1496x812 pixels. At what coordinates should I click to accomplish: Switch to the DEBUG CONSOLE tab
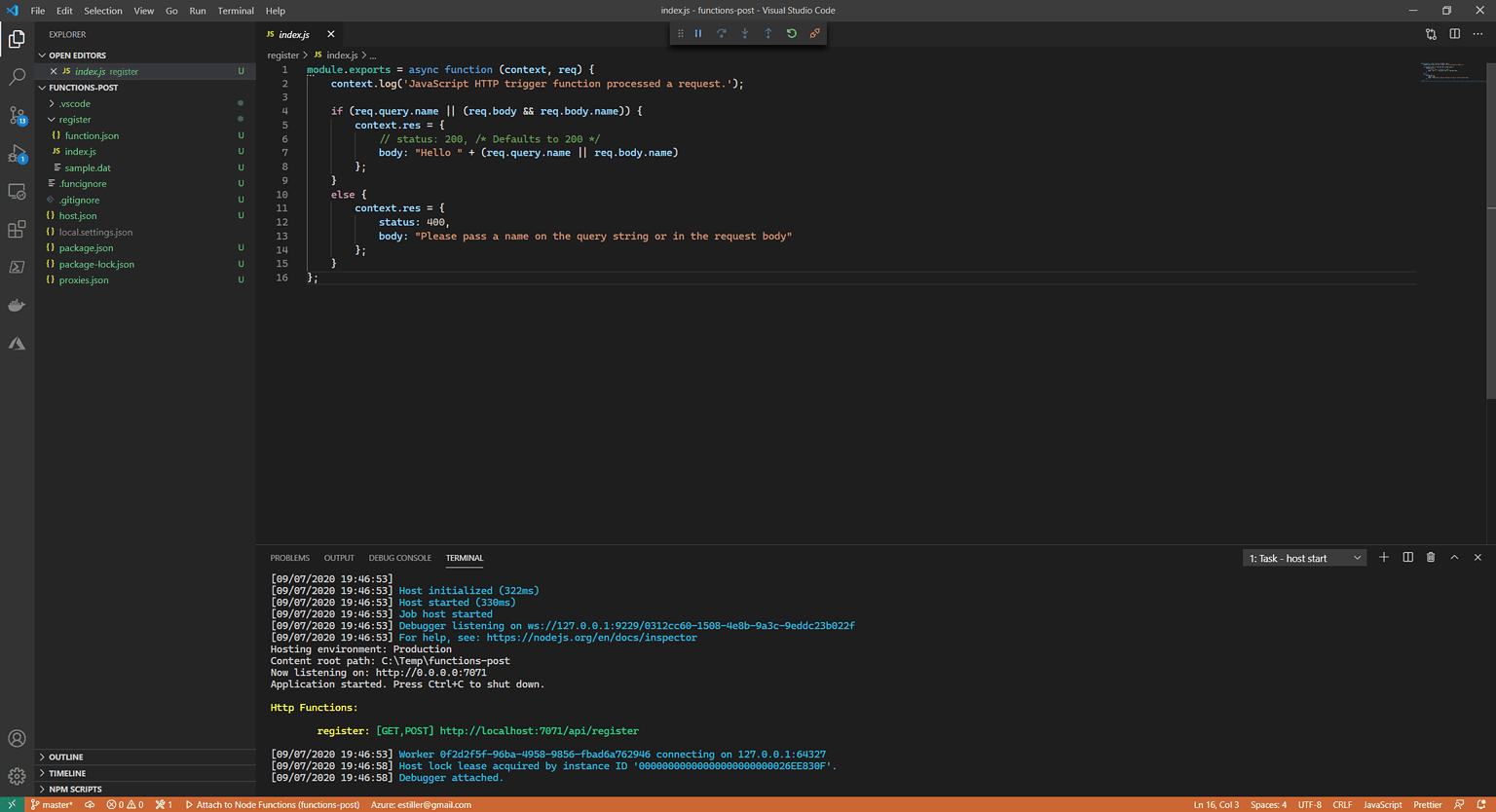click(x=399, y=558)
